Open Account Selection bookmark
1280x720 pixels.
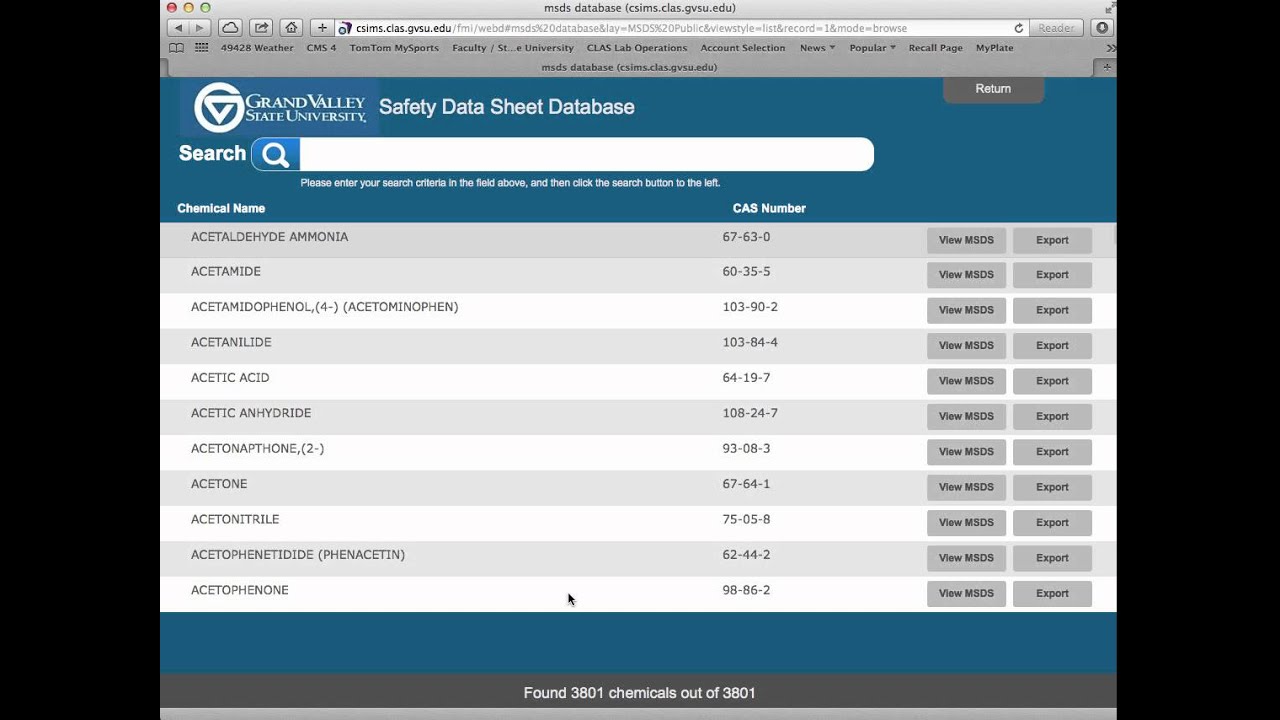(x=743, y=48)
